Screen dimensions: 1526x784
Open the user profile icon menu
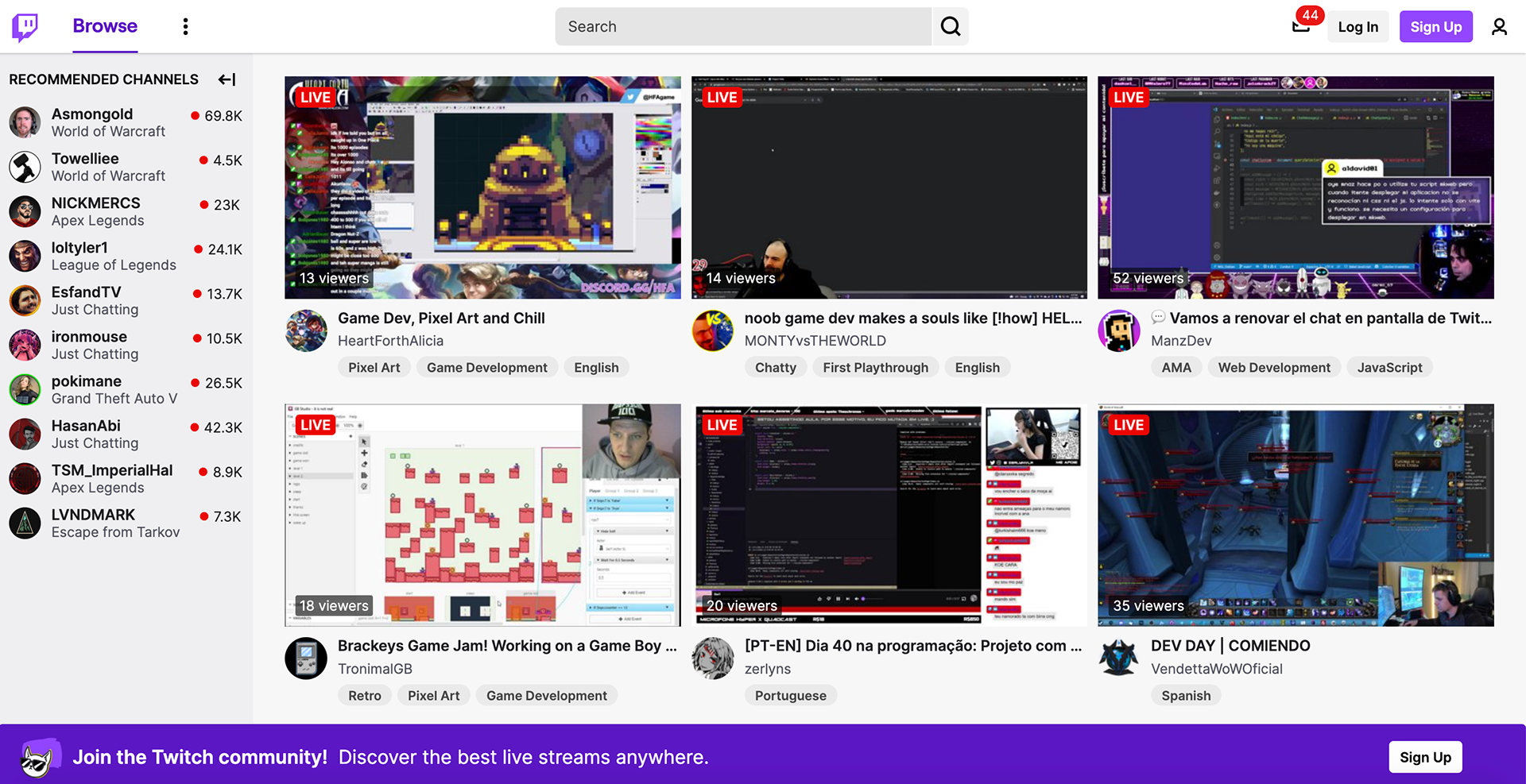pos(1499,26)
